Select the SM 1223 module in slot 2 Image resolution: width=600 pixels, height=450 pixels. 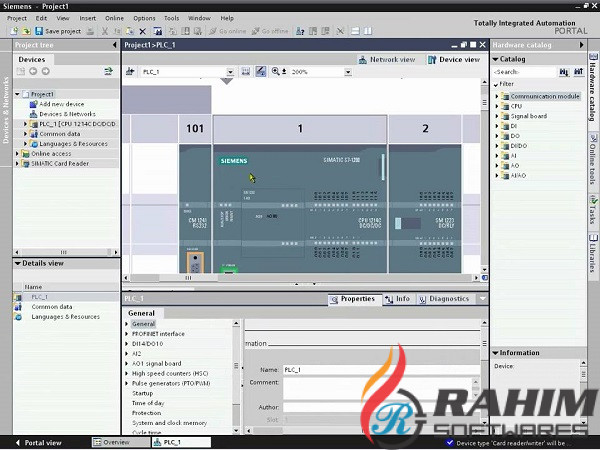click(x=425, y=209)
